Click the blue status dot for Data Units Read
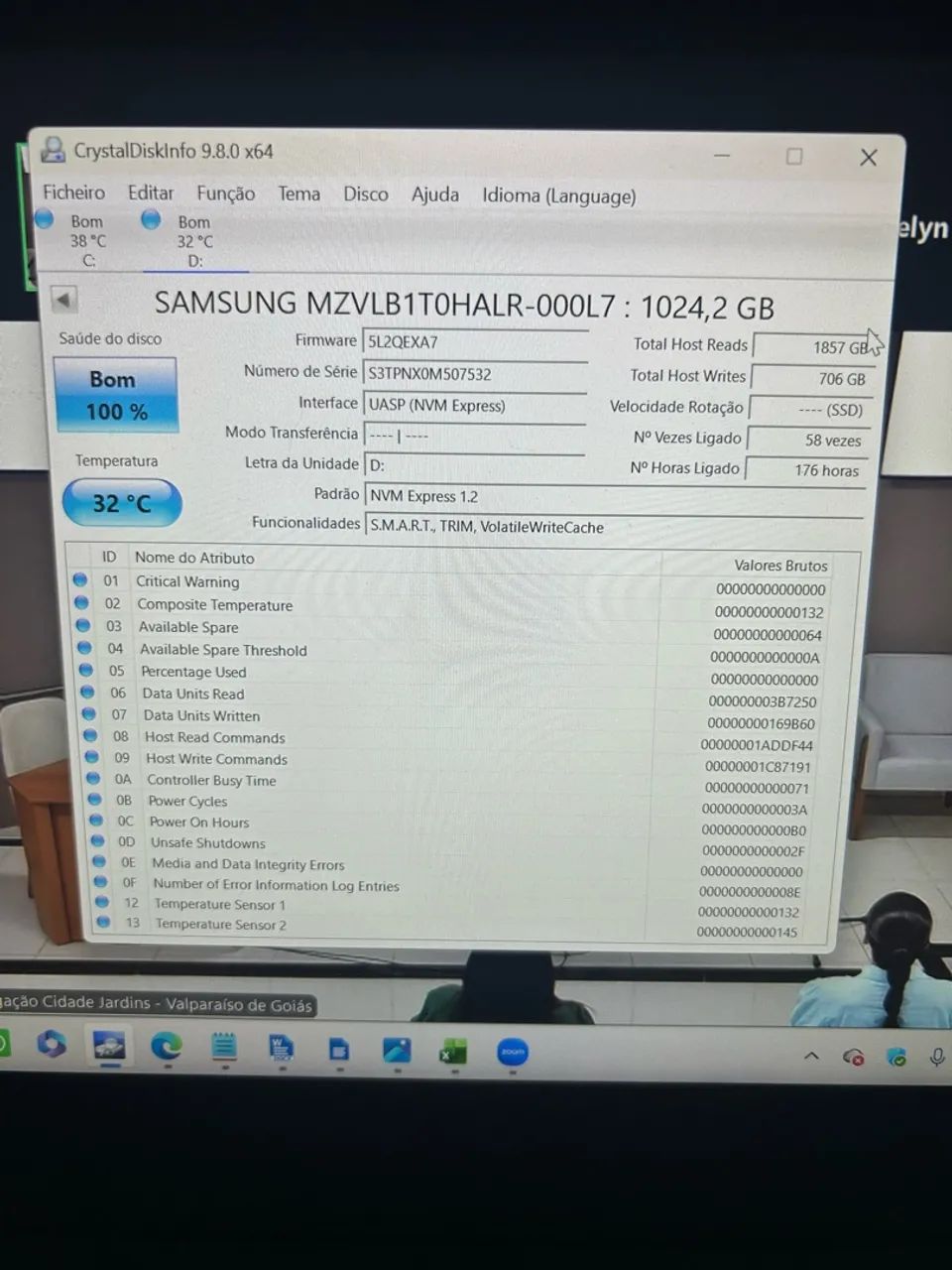This screenshot has width=952, height=1270. pos(88,693)
